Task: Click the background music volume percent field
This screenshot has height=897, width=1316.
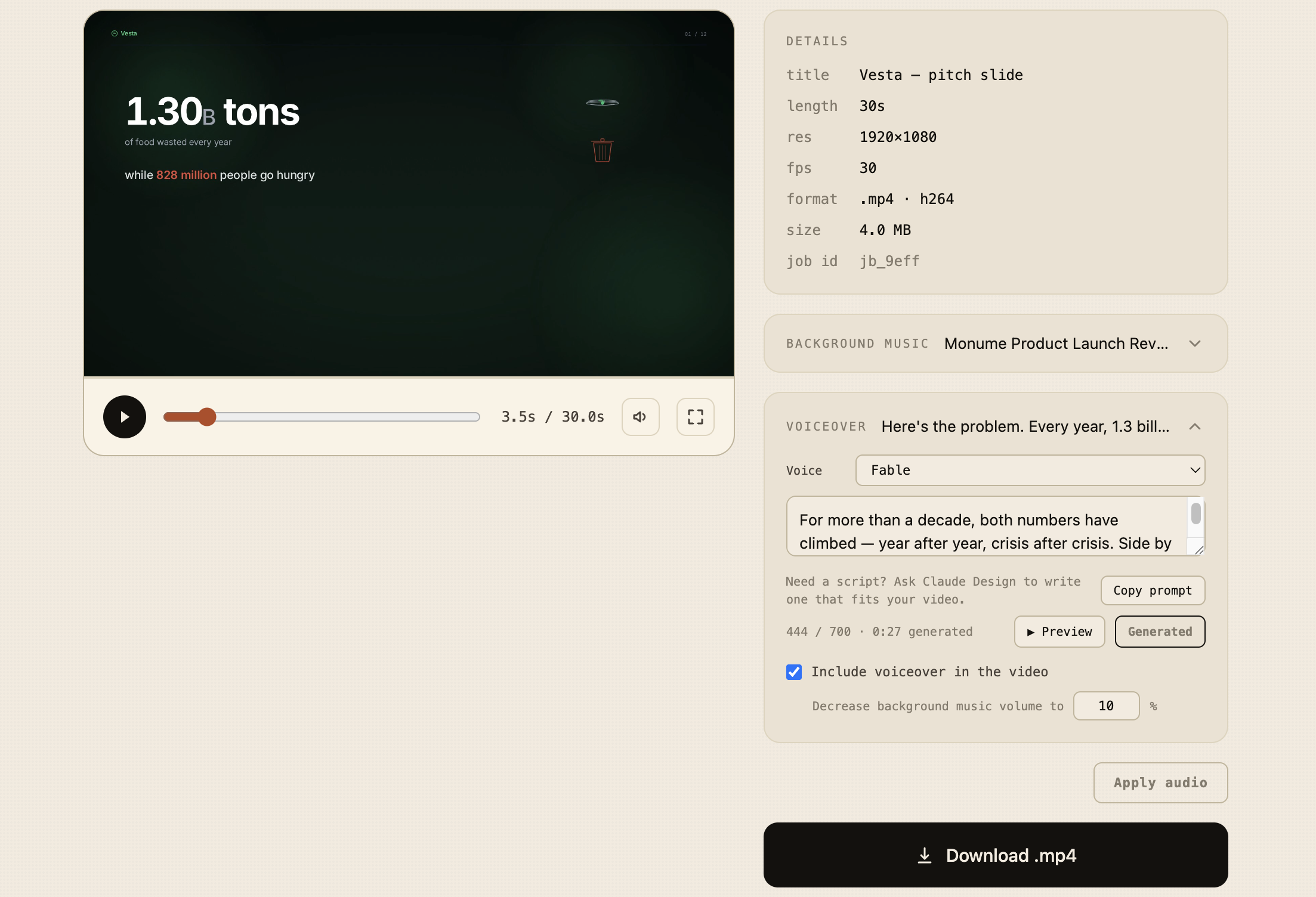Action: pos(1106,706)
